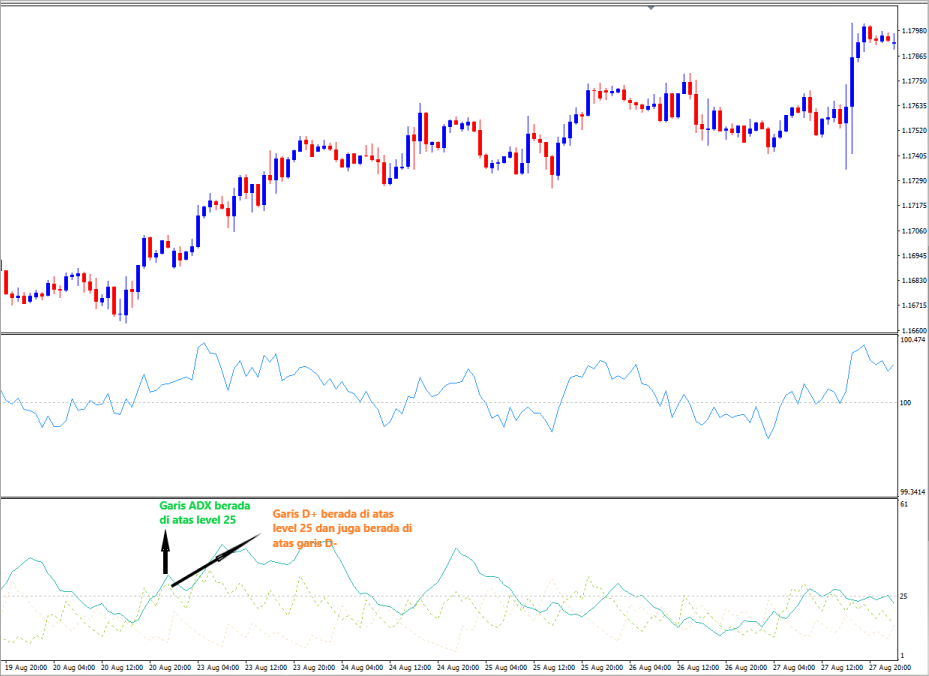Select the 23 Aug 12:00 time label
The width and height of the screenshot is (929, 676).
click(266, 668)
